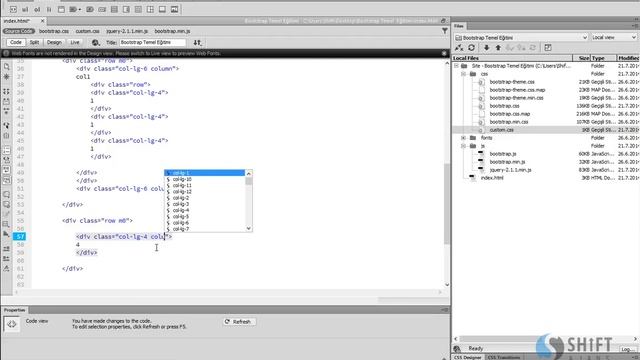This screenshot has height=360, width=640.
Task: Select index.html in the Files tree
Action: 492,178
